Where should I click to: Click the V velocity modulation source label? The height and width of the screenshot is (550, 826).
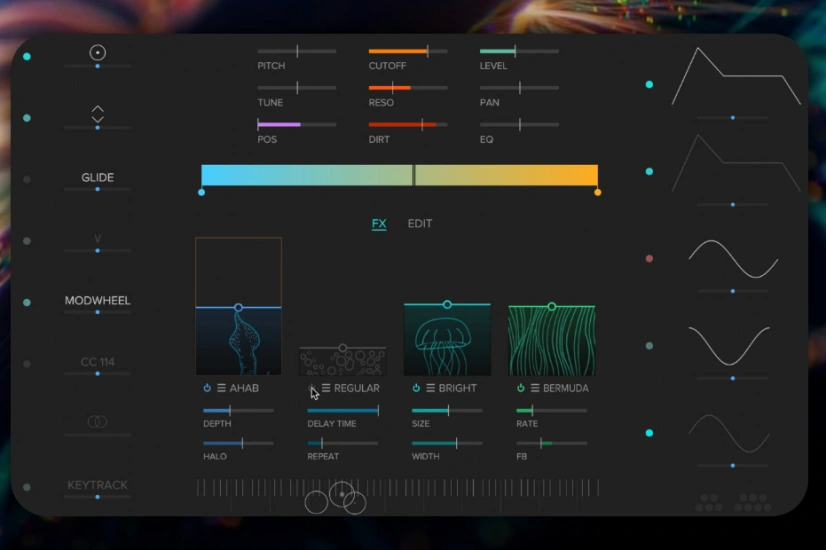pos(97,239)
